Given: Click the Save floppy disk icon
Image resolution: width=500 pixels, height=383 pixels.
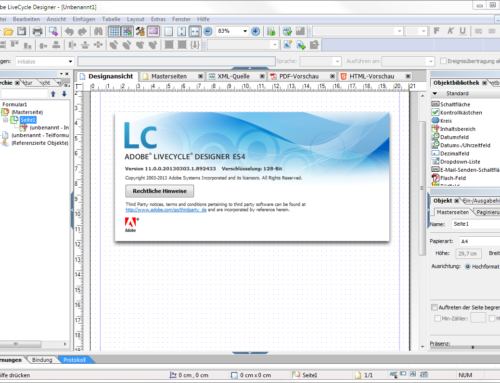Looking at the screenshot, I should [x=22, y=32].
